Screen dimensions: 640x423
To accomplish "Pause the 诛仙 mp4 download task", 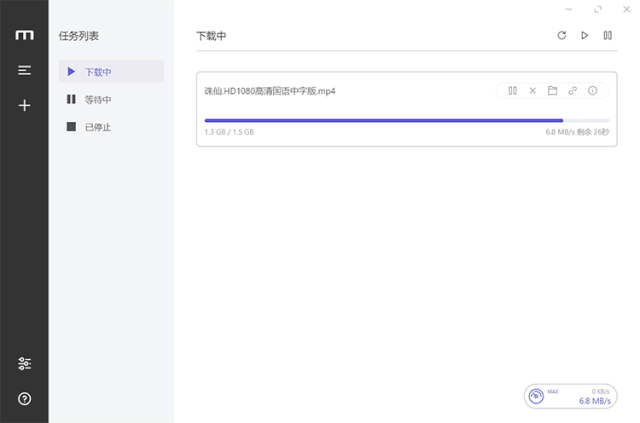I will click(512, 91).
